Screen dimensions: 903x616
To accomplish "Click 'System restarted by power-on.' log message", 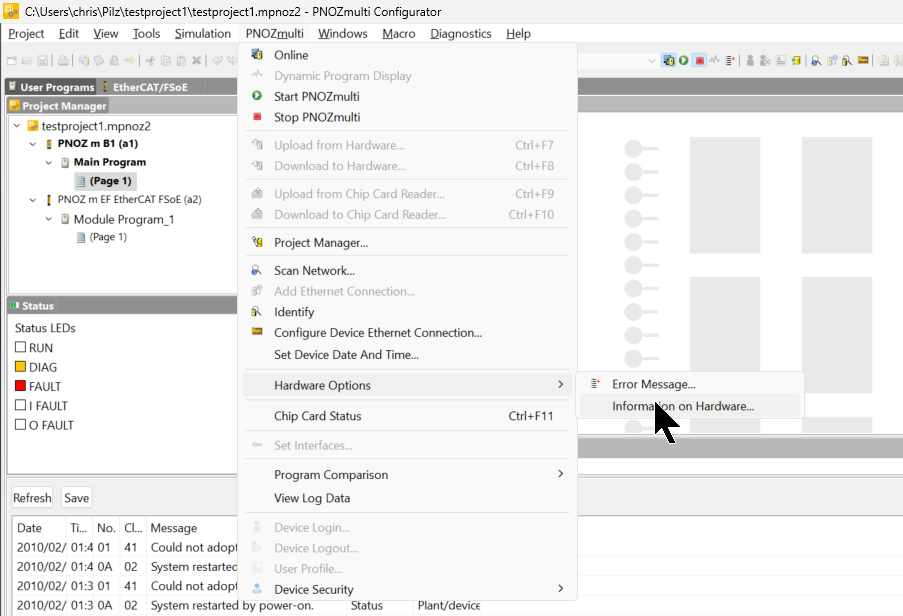I will (232, 606).
